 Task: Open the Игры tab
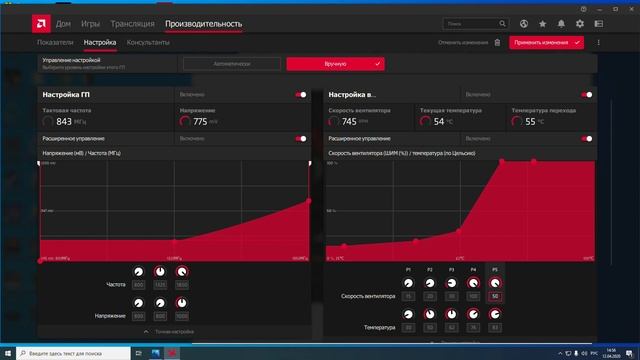tap(90, 24)
